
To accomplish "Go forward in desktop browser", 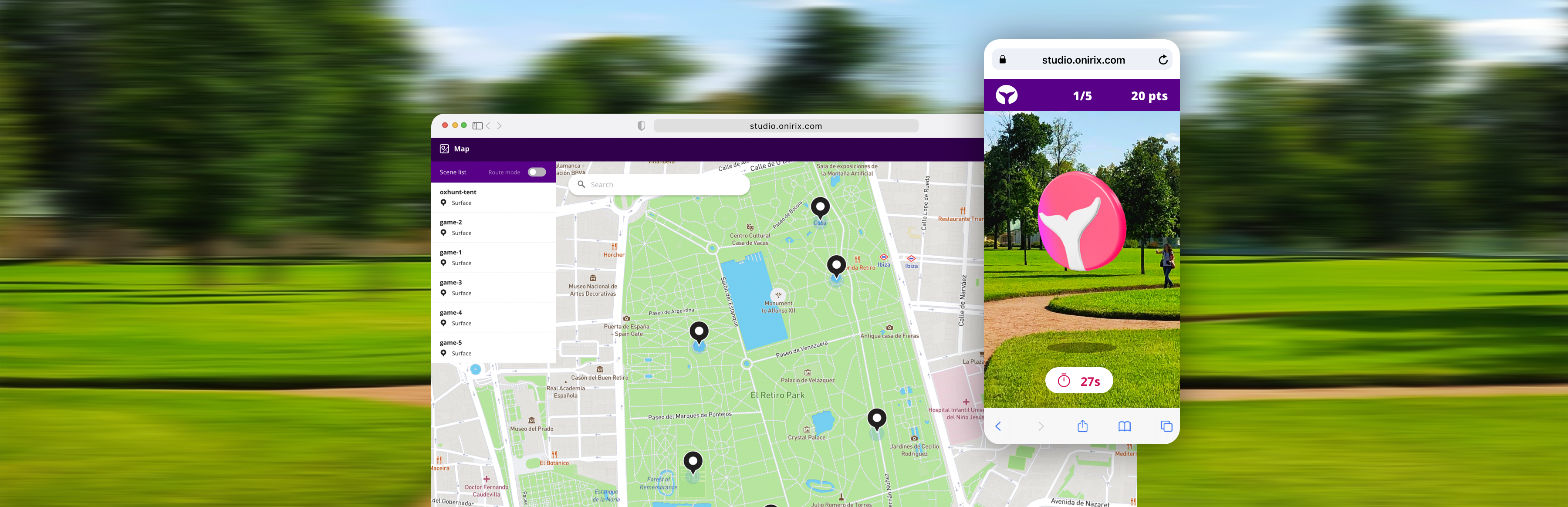I will pos(499,126).
